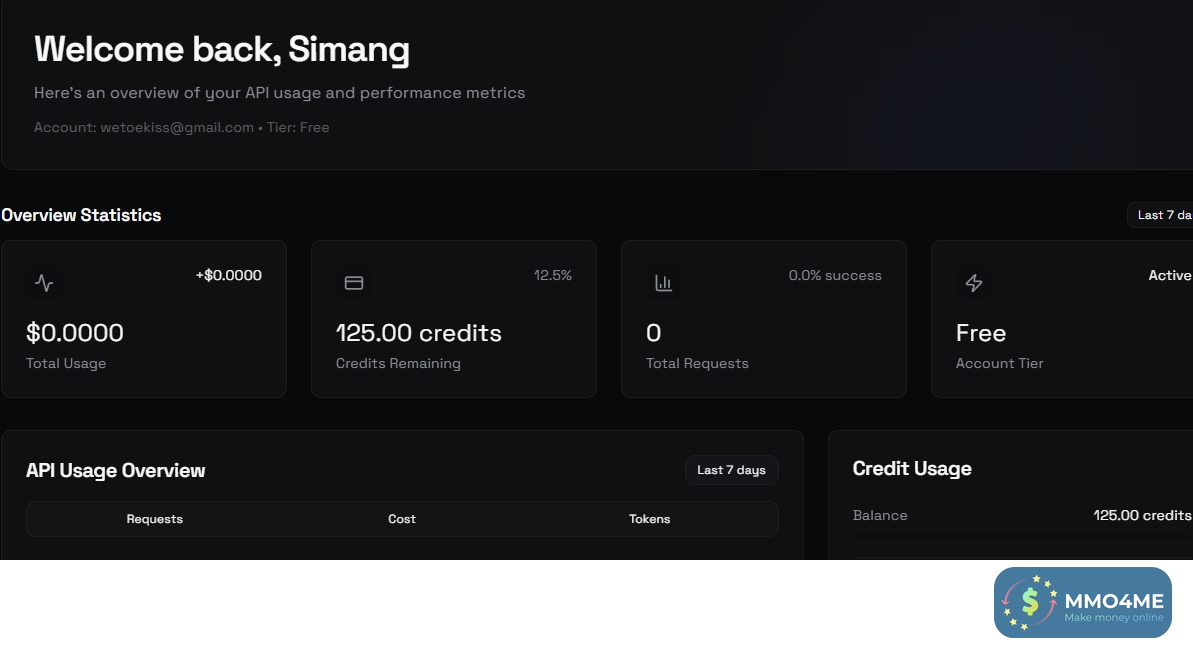This screenshot has width=1193, height=650.
Task: Click the lightning bolt icon in Account Tier card
Action: pyautogui.click(x=974, y=283)
